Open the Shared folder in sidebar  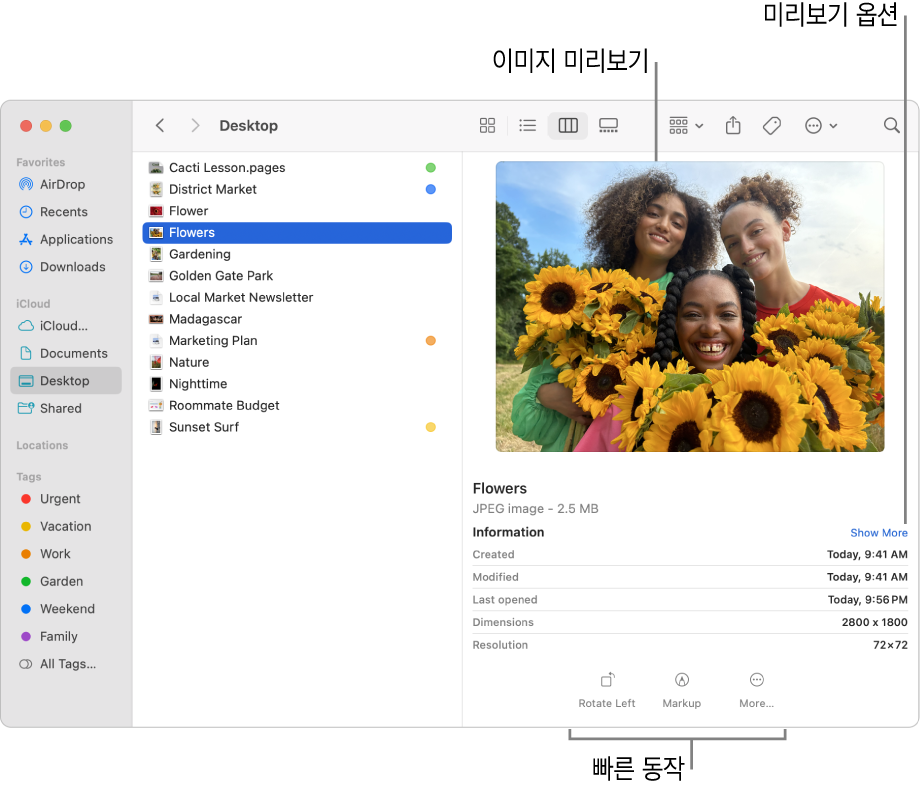click(x=66, y=408)
